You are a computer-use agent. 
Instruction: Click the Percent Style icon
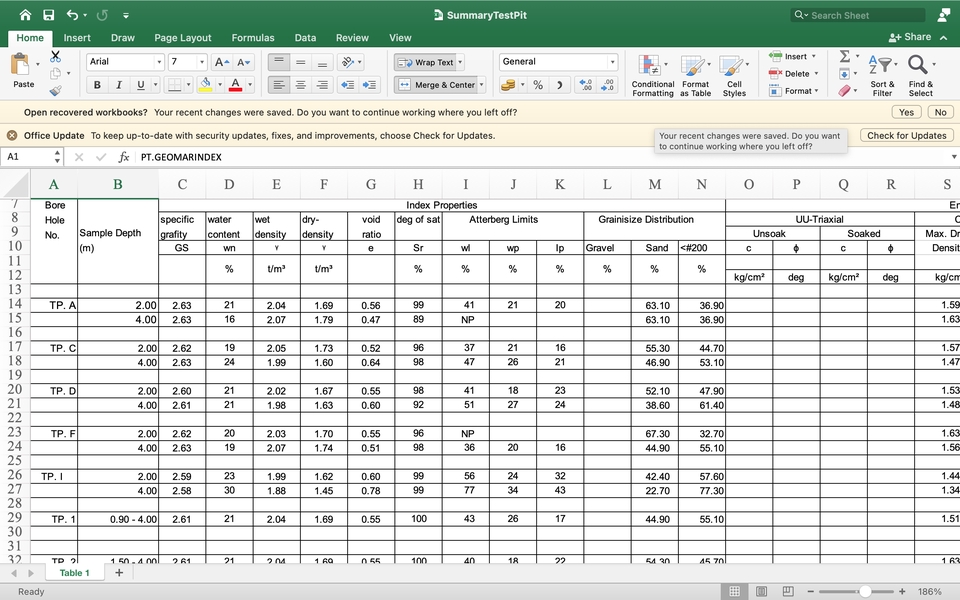[538, 85]
